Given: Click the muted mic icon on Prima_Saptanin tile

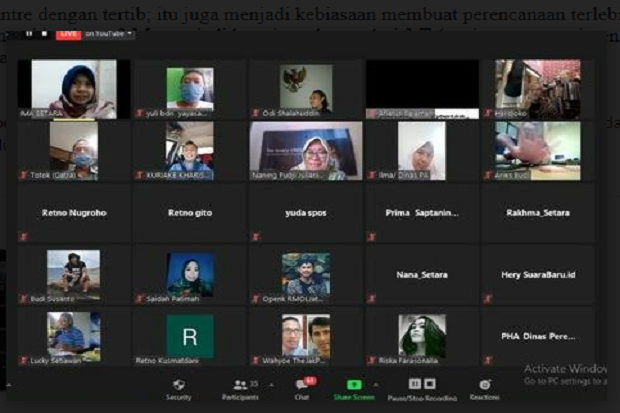Looking at the screenshot, I should (x=371, y=237).
